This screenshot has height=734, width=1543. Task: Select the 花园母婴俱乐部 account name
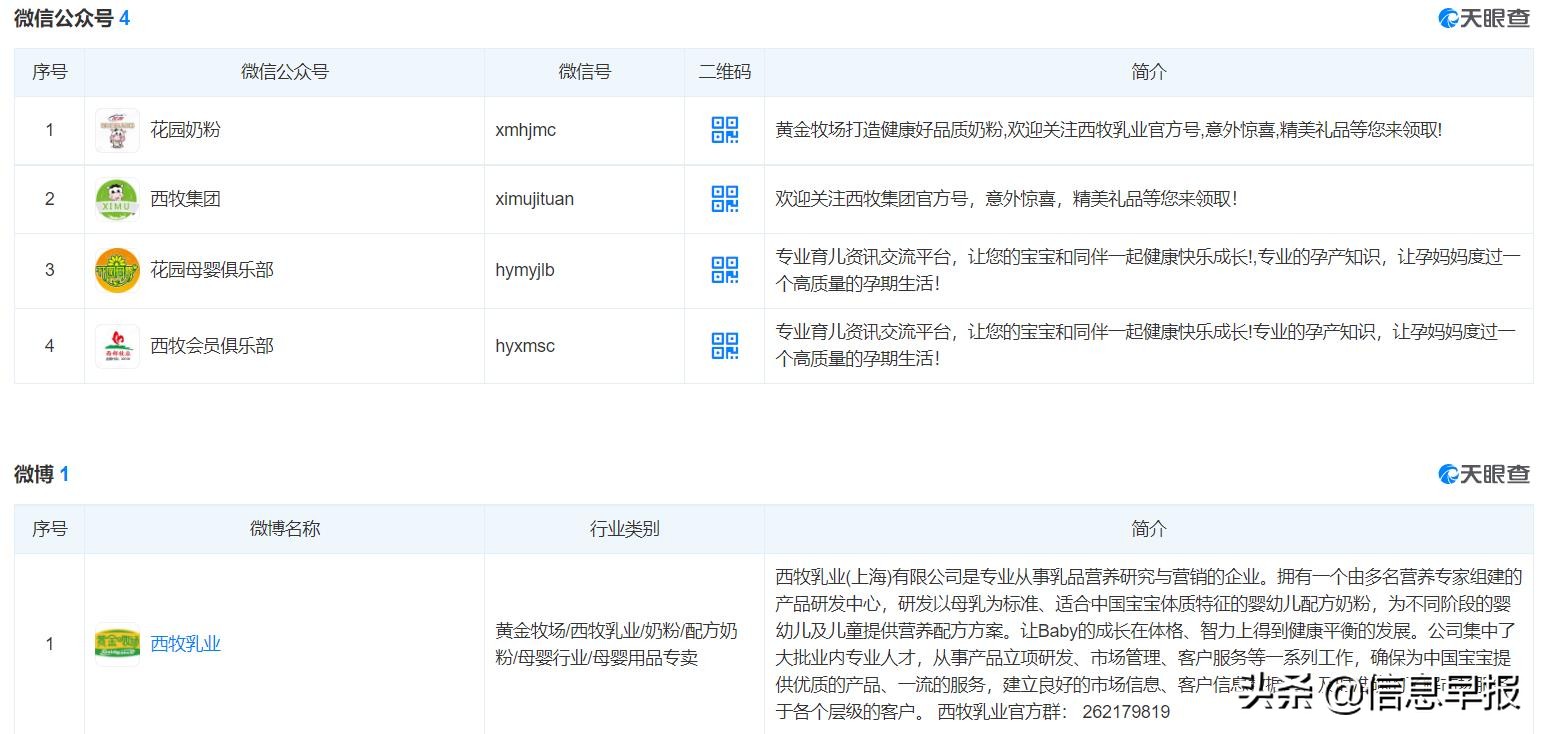(x=211, y=270)
